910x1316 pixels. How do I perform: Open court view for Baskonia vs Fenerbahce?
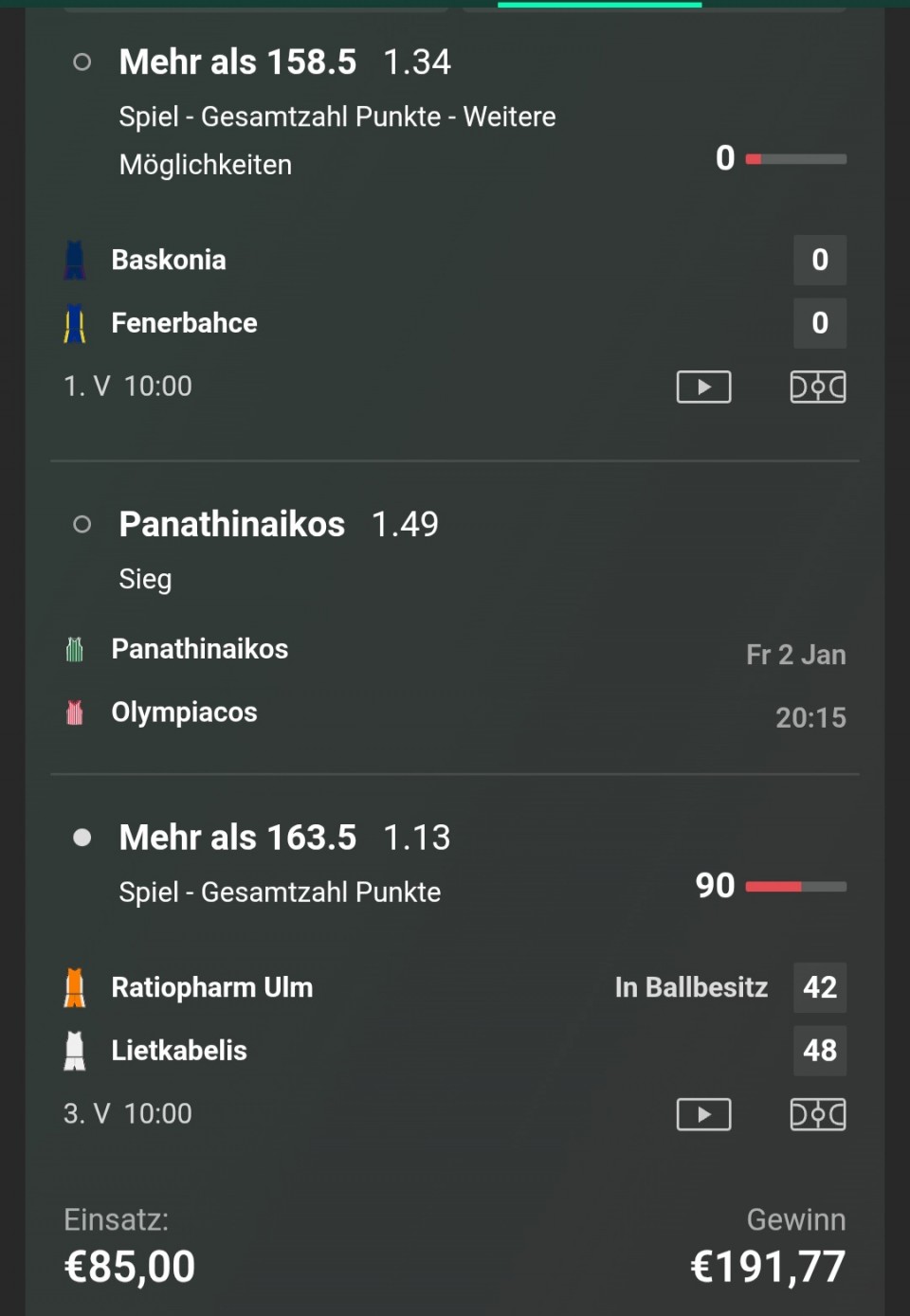pyautogui.click(x=817, y=387)
